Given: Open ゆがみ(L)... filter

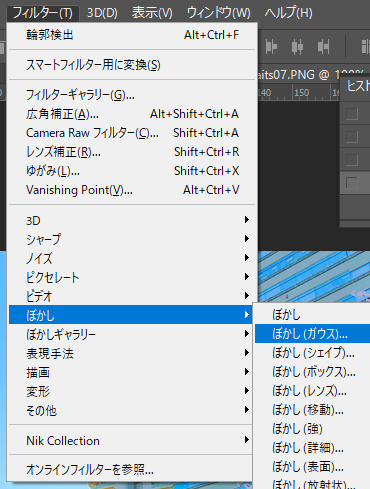Looking at the screenshot, I should click(132, 171).
